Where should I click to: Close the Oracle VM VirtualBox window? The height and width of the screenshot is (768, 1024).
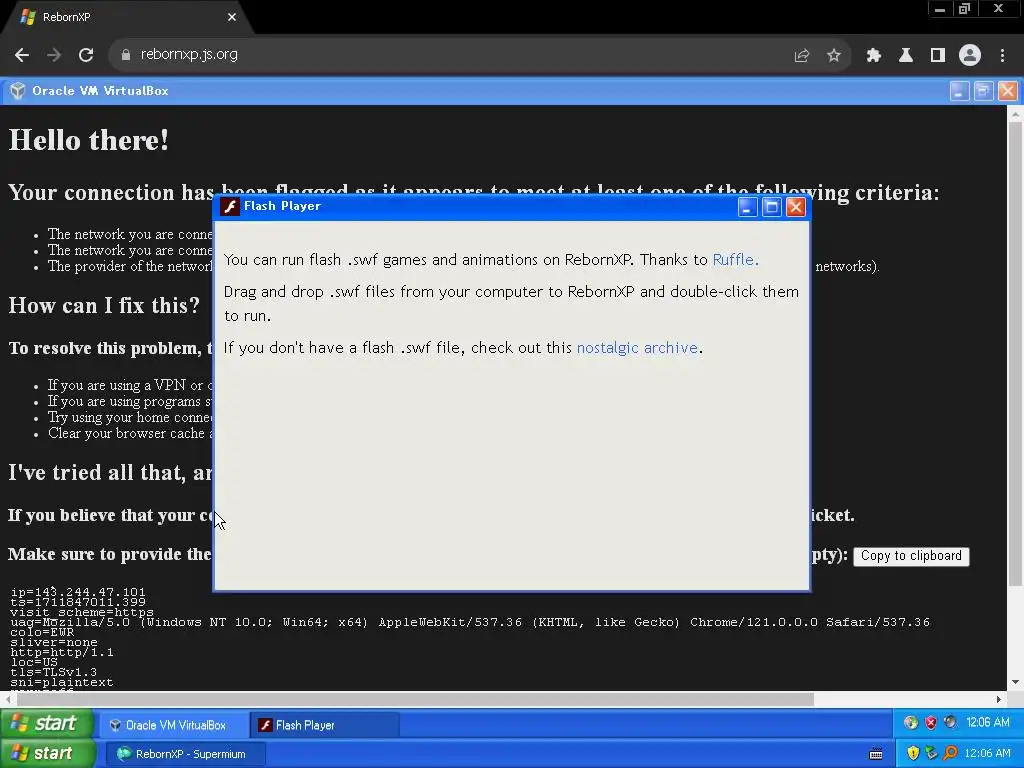point(1007,91)
